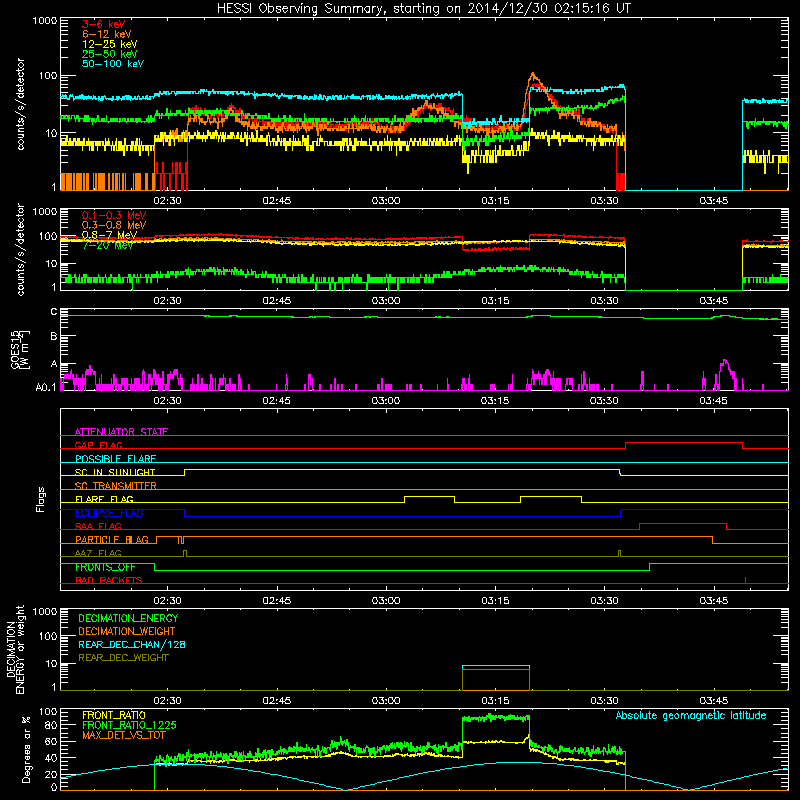The width and height of the screenshot is (800, 800).
Task: Select the cyan 50-100 keV legend label
Action: (113, 64)
